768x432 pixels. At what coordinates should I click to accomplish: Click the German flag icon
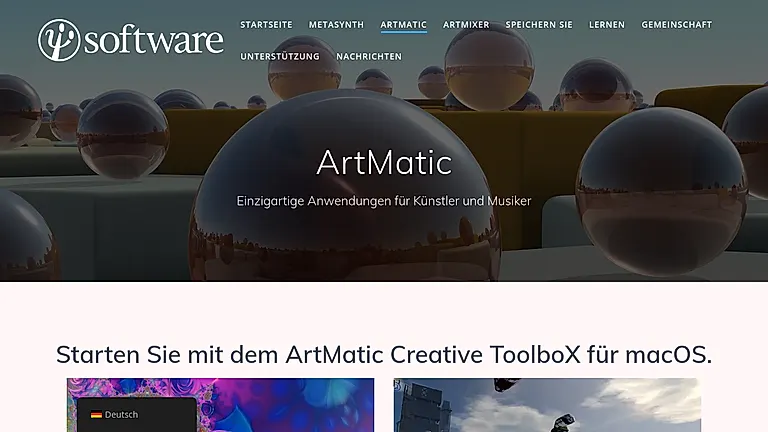pyautogui.click(x=96, y=415)
